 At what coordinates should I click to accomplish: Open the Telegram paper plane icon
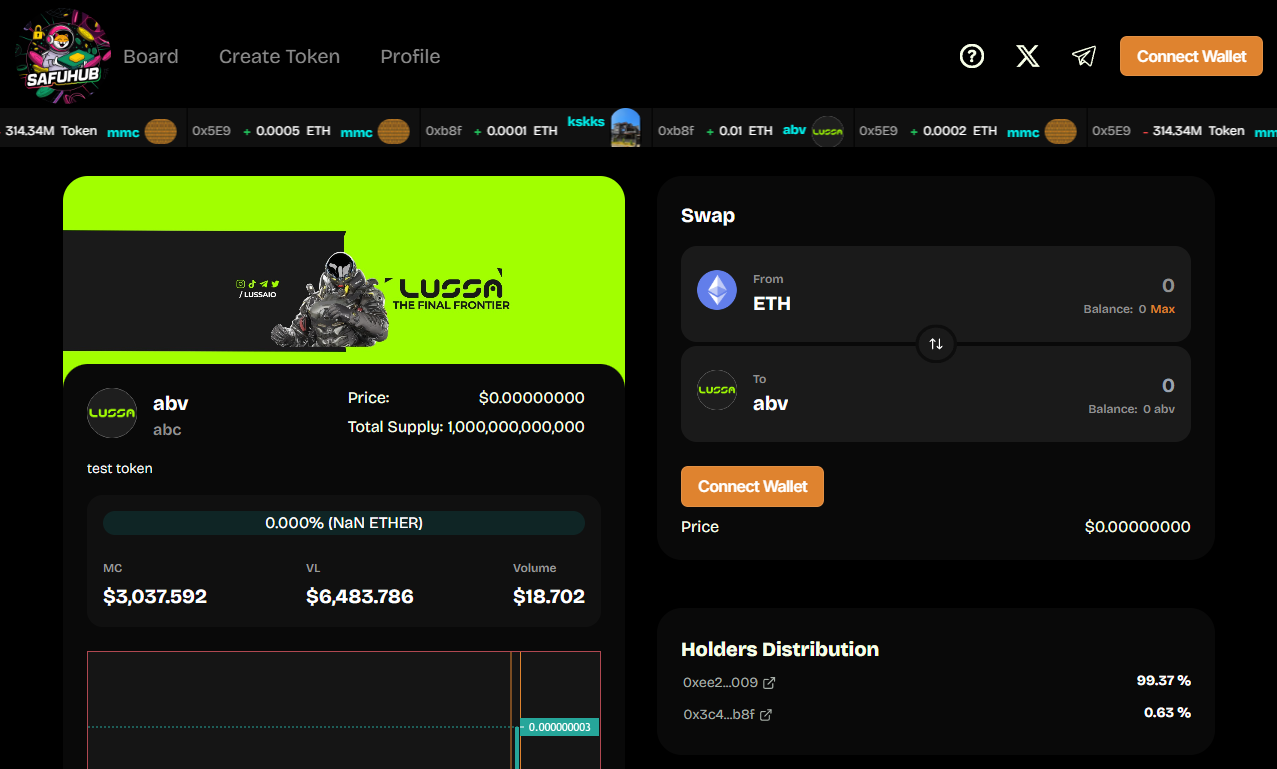coord(1083,56)
